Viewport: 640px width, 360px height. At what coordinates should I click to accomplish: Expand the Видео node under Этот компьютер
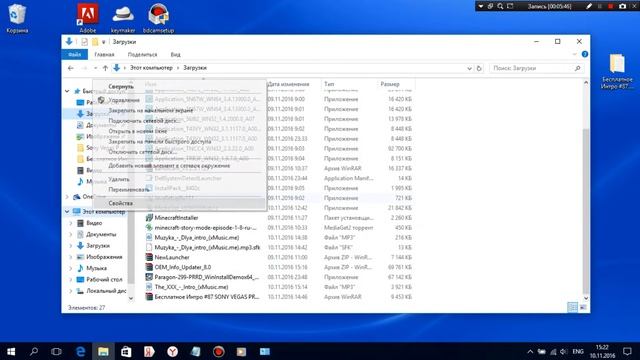pyautogui.click(x=71, y=223)
